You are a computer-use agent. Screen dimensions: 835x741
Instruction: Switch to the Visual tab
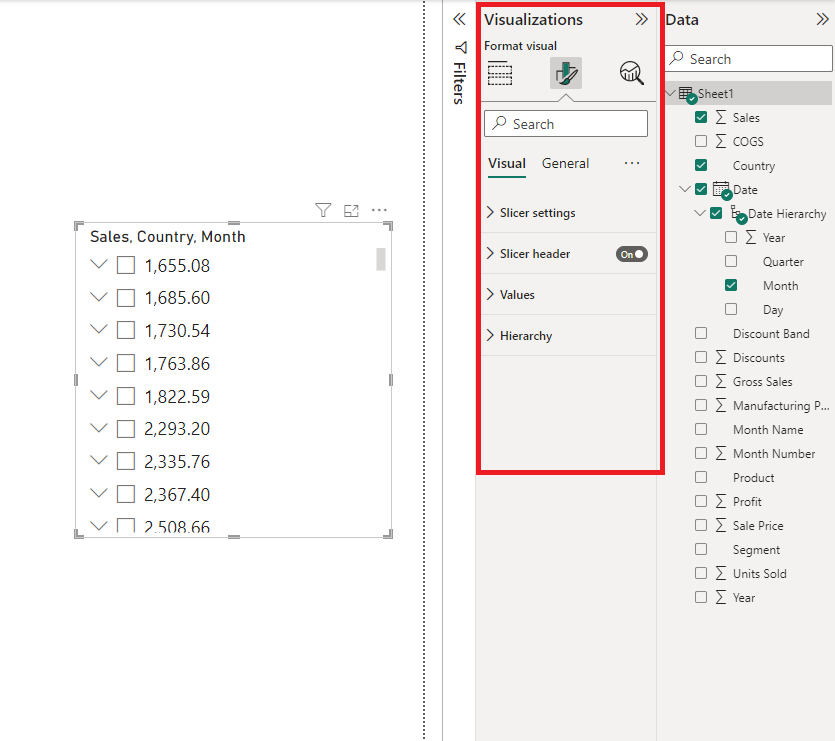pos(507,163)
